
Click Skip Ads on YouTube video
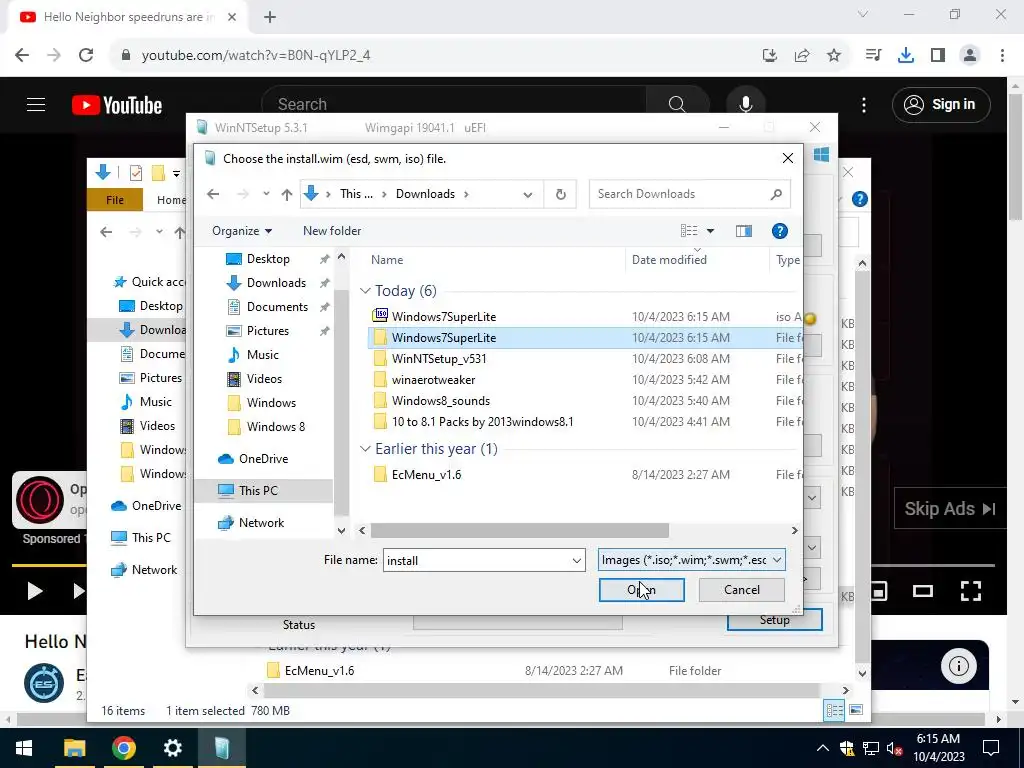coord(950,509)
